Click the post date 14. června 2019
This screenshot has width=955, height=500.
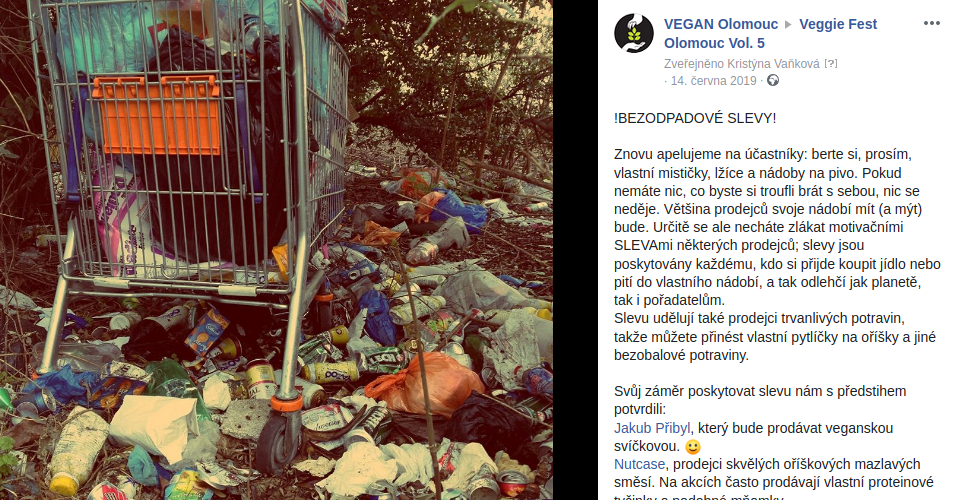point(713,81)
